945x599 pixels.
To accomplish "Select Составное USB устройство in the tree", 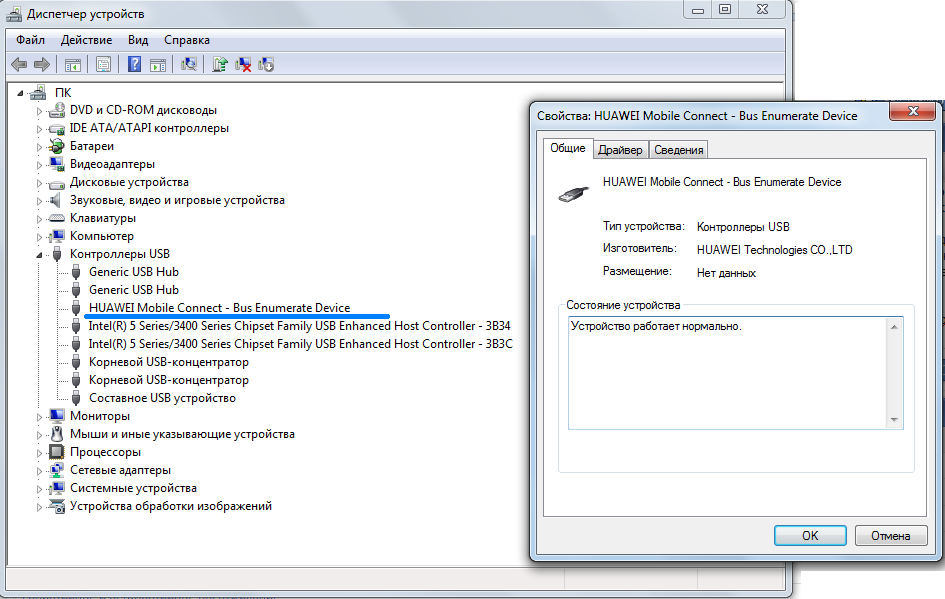I will point(162,398).
